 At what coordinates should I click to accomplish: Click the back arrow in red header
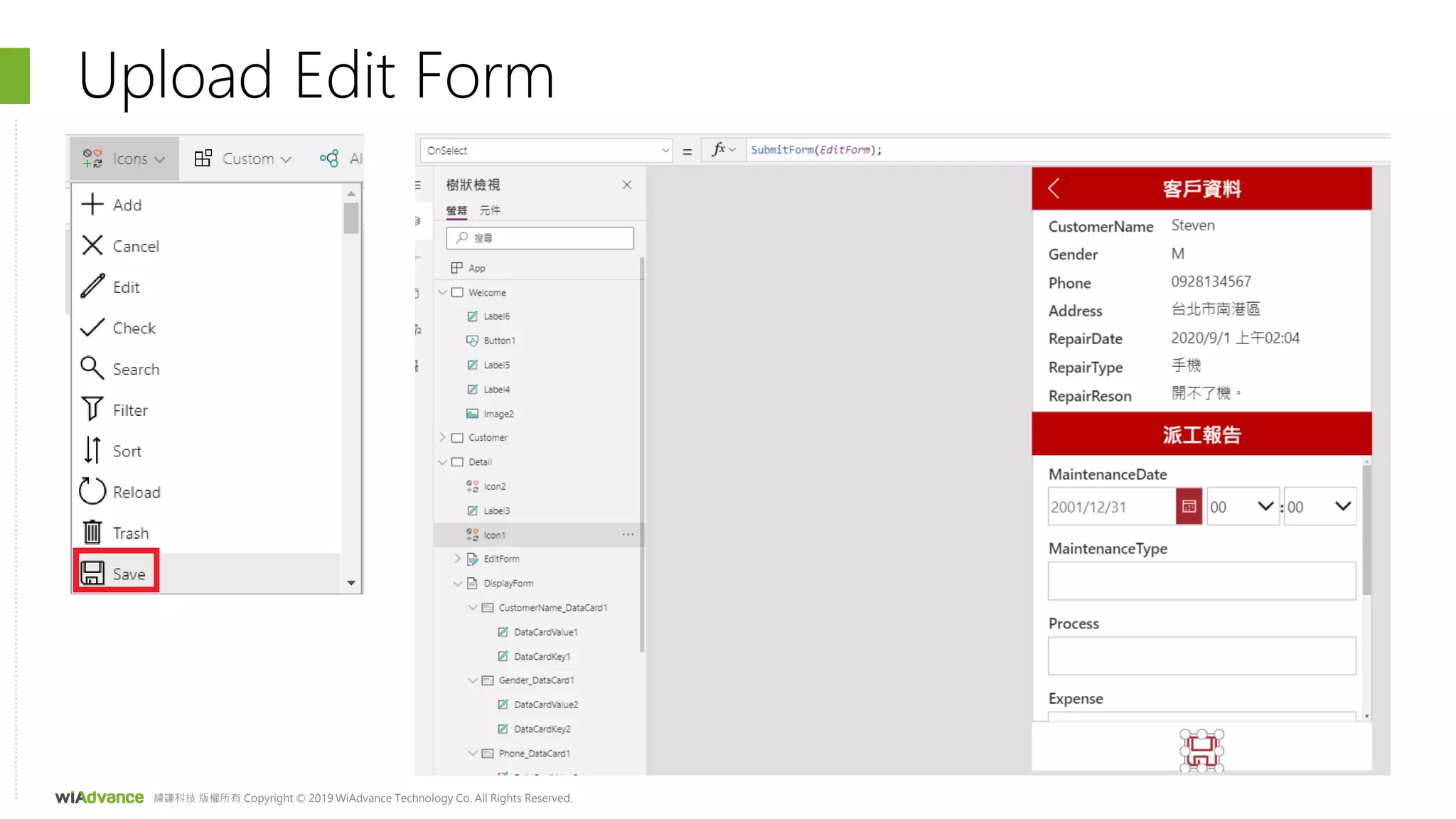[1054, 188]
